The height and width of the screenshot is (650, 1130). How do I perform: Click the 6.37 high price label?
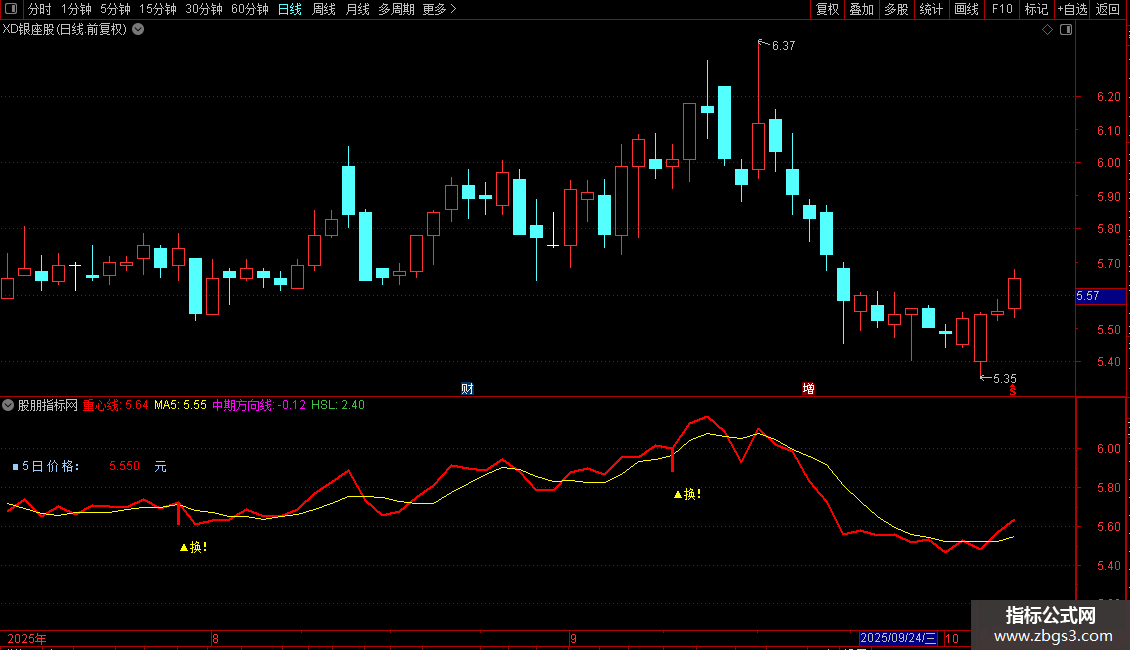(783, 45)
